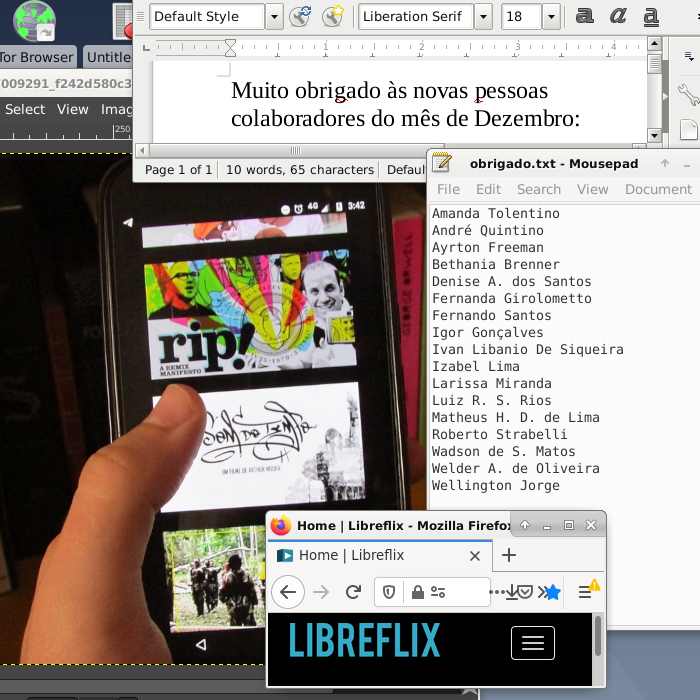Expand the Liberation Serif font name dropdown
The width and height of the screenshot is (700, 700).
pos(483,16)
